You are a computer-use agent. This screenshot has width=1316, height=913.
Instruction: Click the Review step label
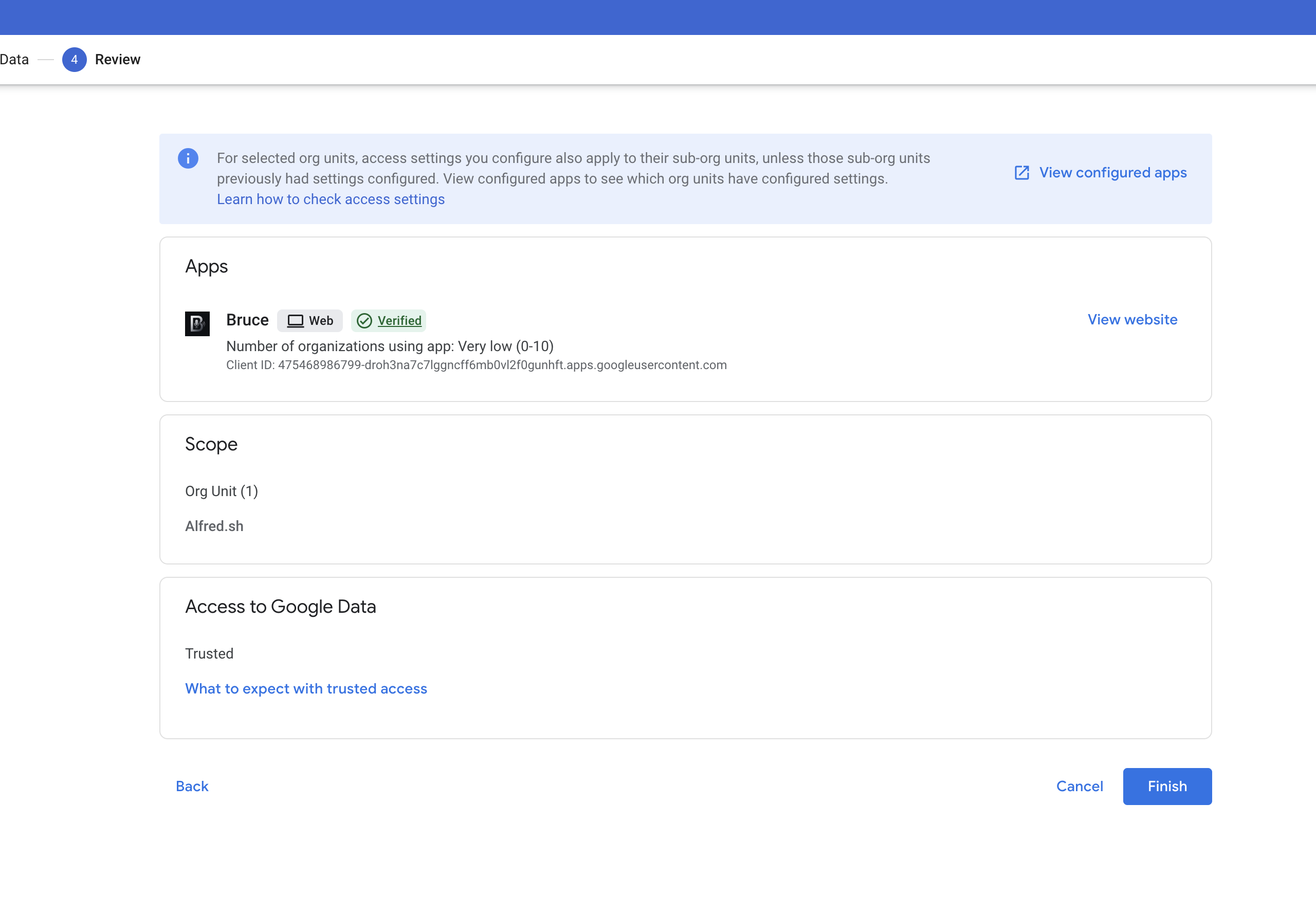pyautogui.click(x=118, y=60)
